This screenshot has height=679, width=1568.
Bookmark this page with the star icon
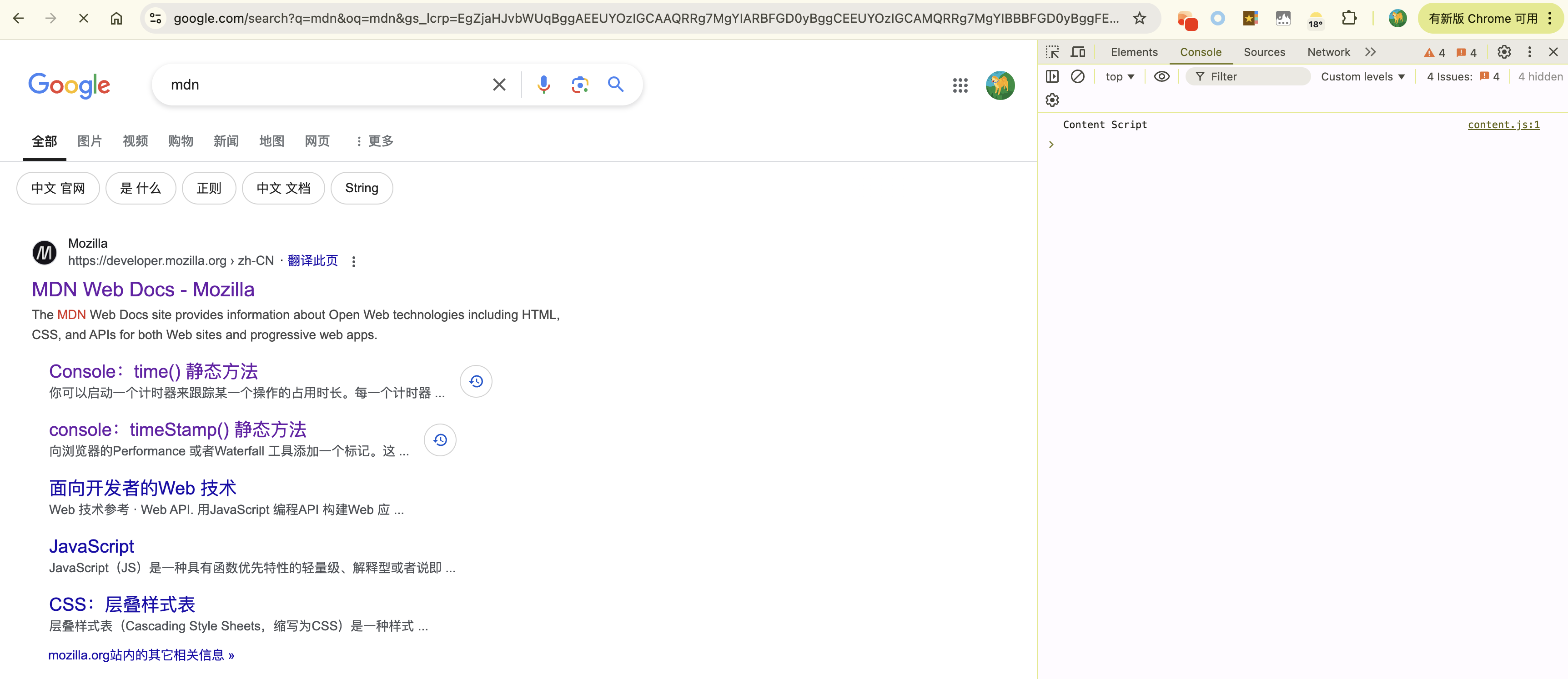point(1140,18)
